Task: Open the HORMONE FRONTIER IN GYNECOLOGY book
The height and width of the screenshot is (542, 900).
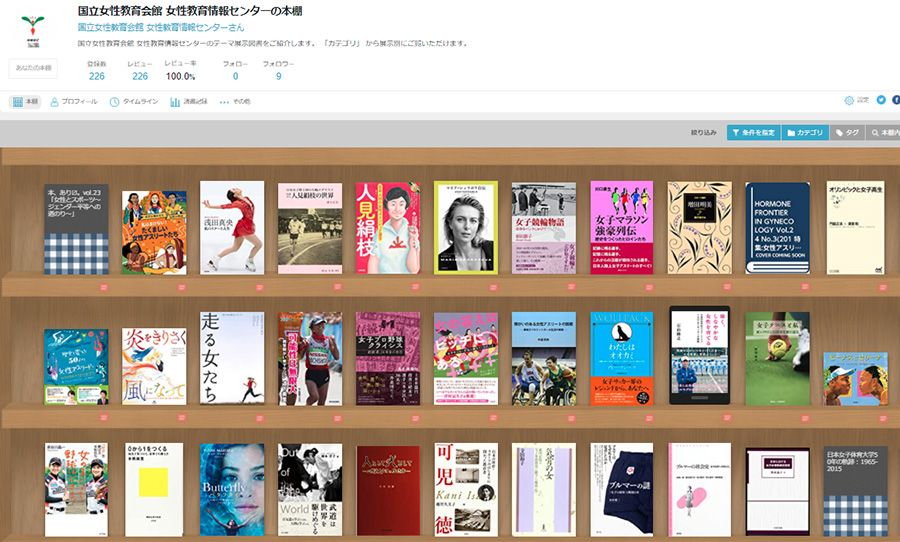Action: click(x=778, y=228)
